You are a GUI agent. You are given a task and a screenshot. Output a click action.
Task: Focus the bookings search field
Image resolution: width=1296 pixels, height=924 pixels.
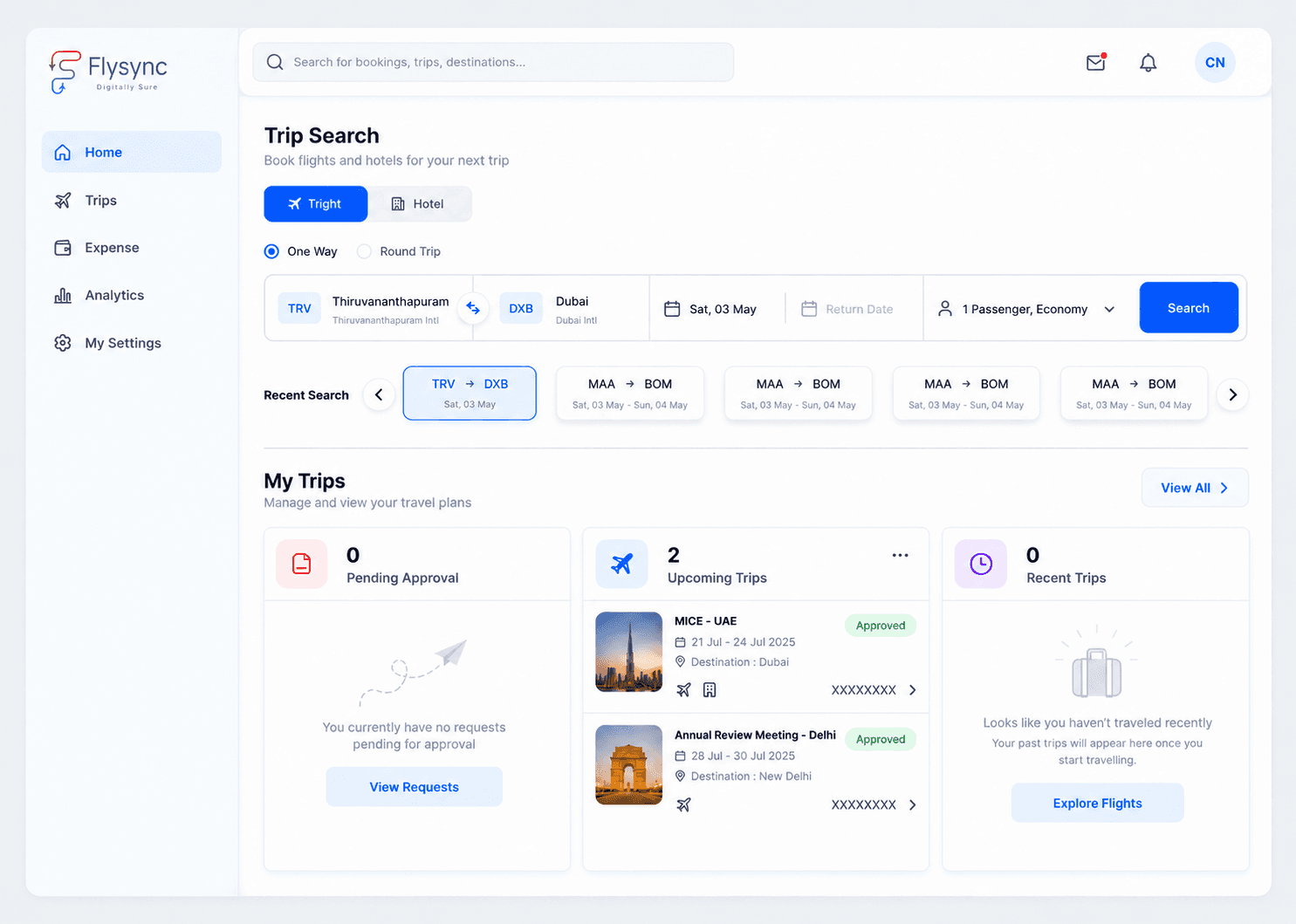click(x=493, y=62)
